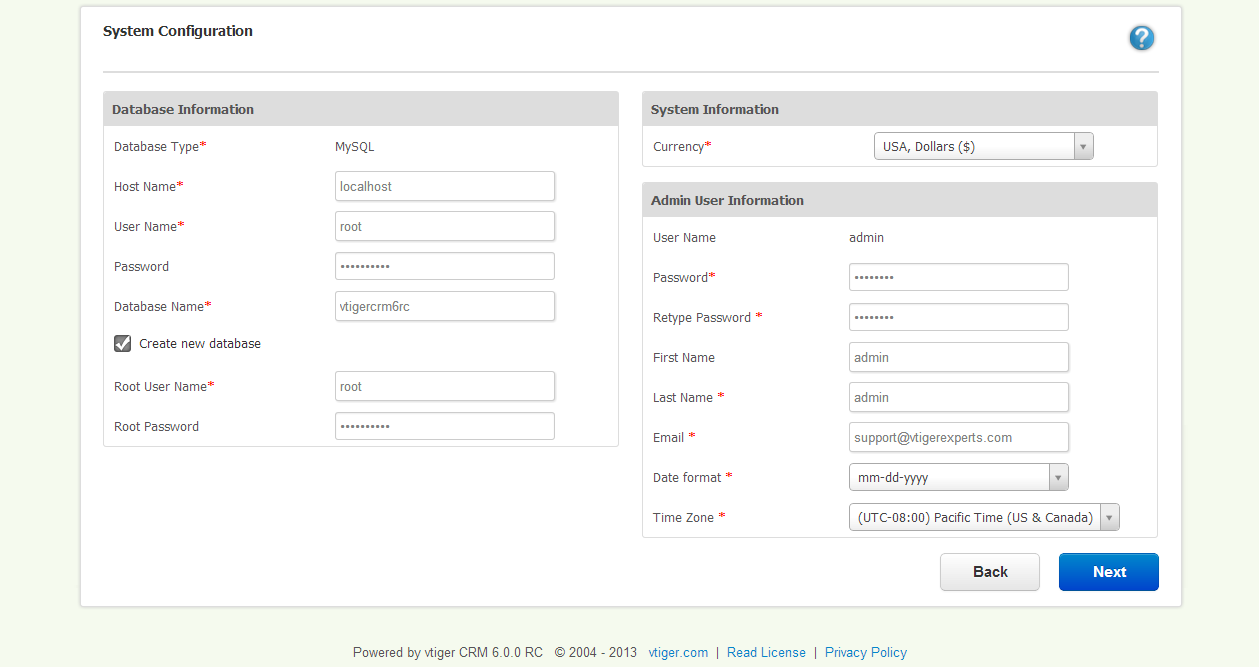
Task: Toggle the Create new database checkbox
Action: pyautogui.click(x=123, y=343)
